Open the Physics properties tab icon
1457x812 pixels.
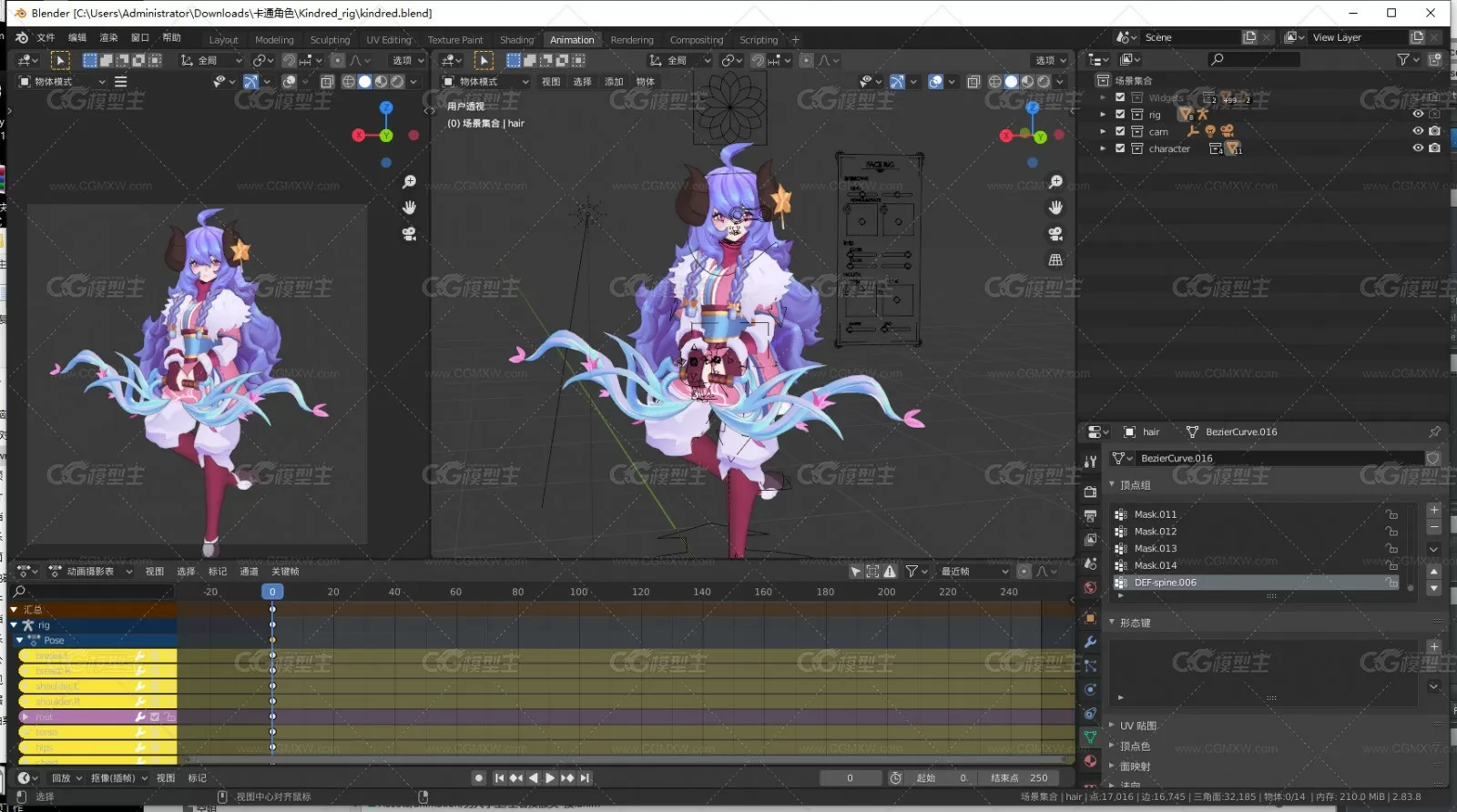[x=1090, y=689]
